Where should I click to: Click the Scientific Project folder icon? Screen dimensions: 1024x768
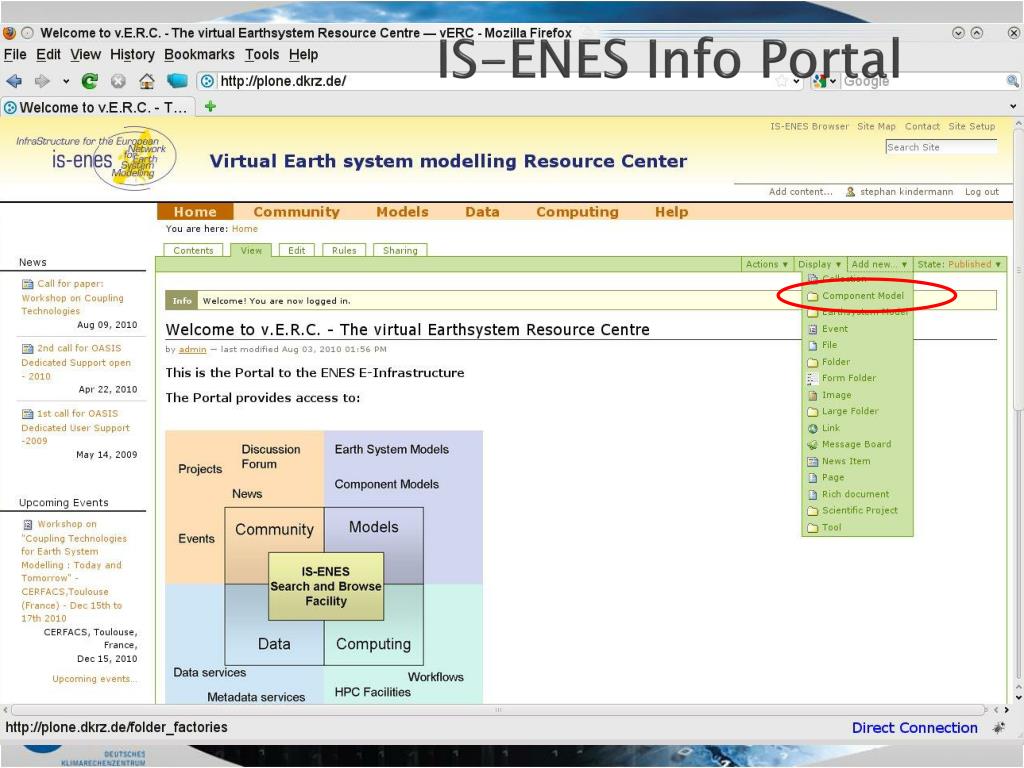click(812, 511)
